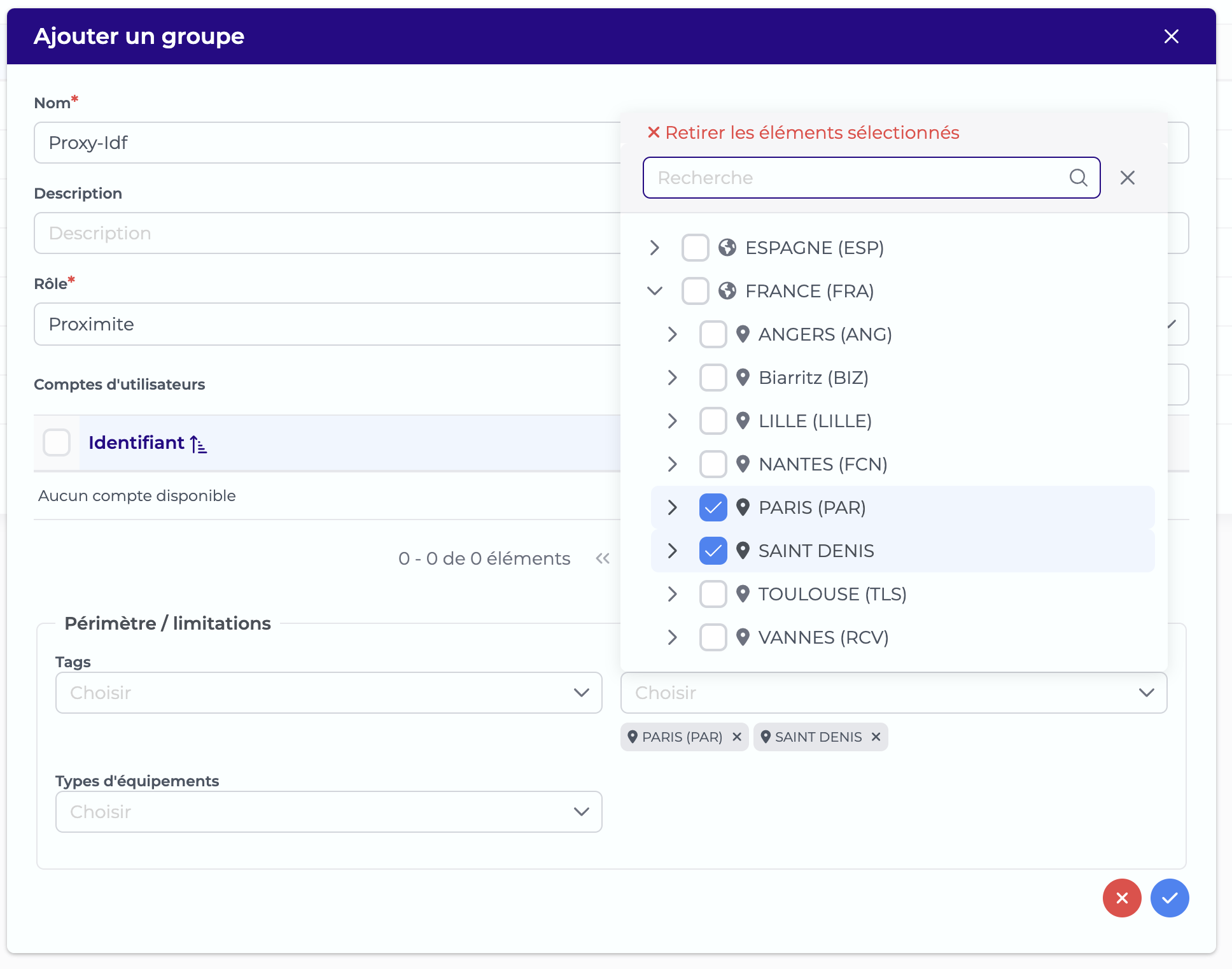Tick the ESPAGNE (ESP) checkbox
Viewport: 1232px width, 969px height.
tap(695, 248)
